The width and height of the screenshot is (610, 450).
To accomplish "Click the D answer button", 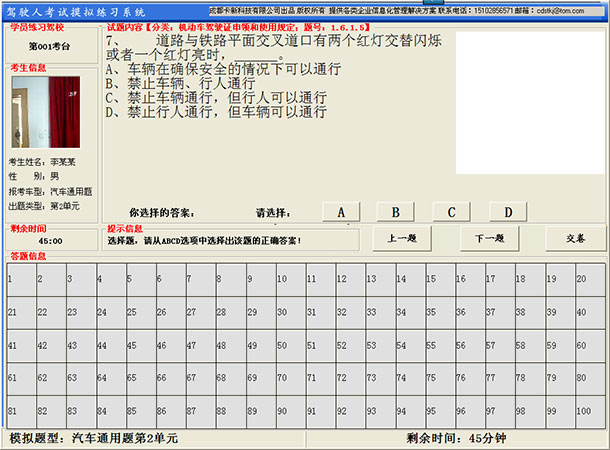I will (508, 212).
